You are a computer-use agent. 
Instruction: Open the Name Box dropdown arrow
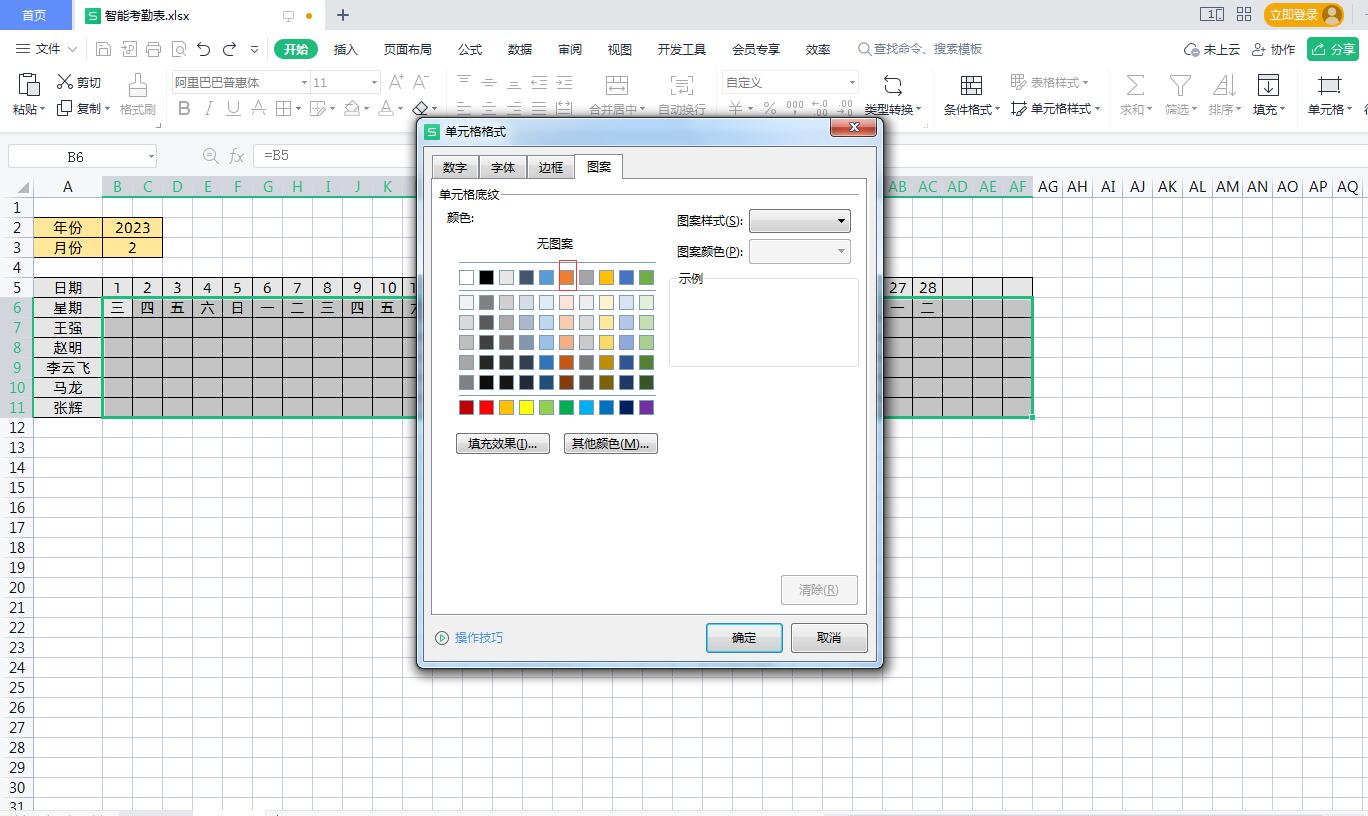(151, 156)
